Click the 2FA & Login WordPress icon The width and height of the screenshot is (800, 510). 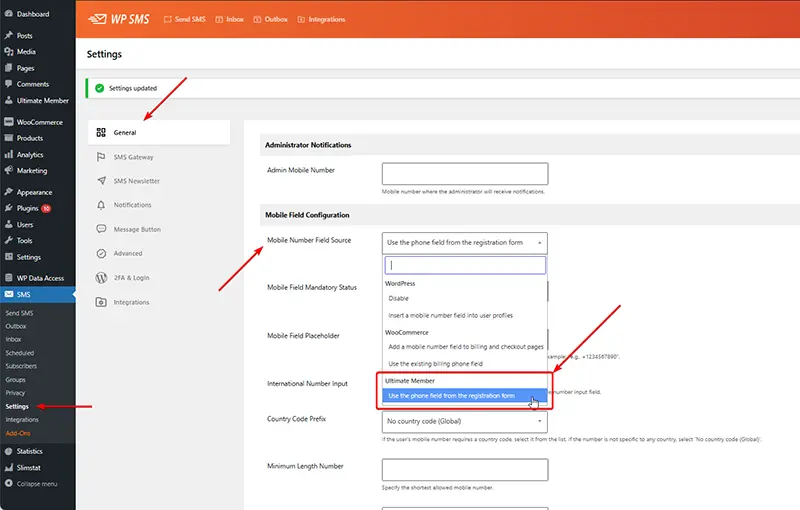point(101,278)
